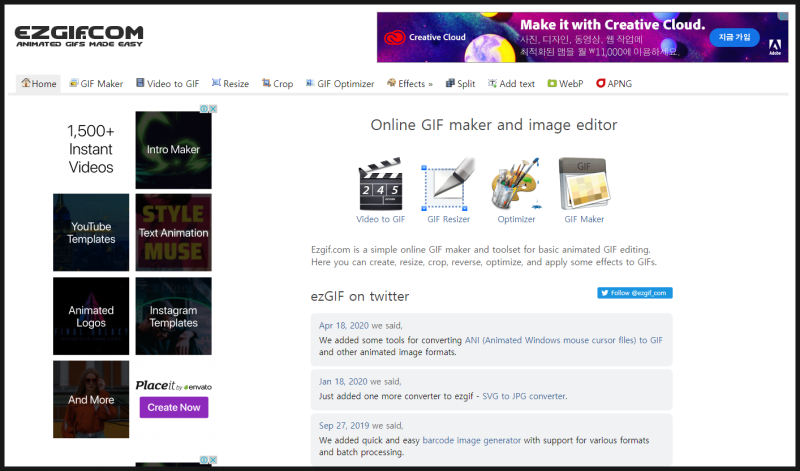The image size is (800, 471).
Task: Click the Video to GIF text link
Action: (x=381, y=219)
